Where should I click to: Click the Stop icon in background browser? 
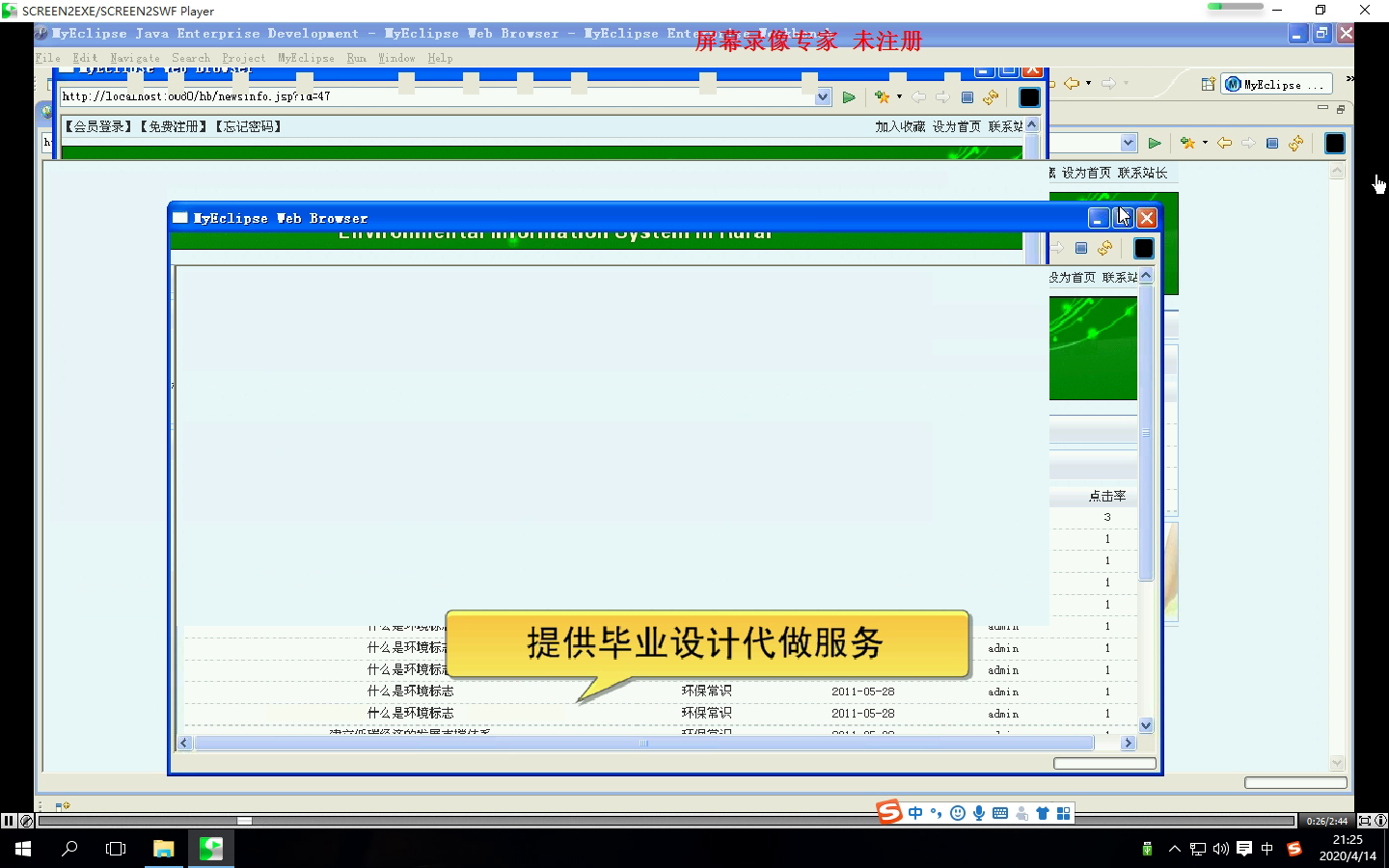click(x=1272, y=143)
